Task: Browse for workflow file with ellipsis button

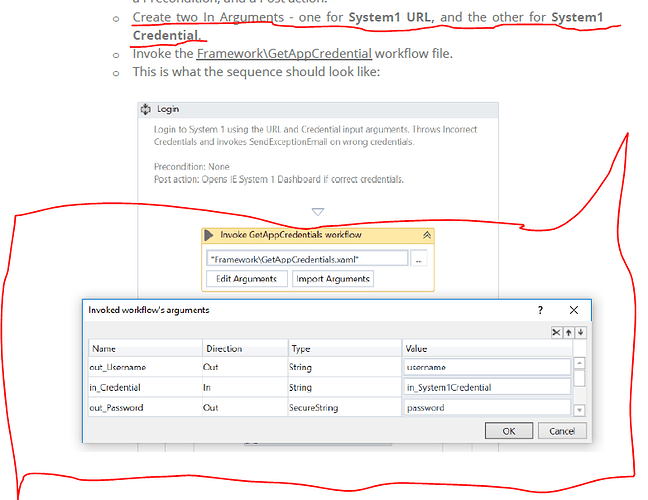Action: click(418, 259)
